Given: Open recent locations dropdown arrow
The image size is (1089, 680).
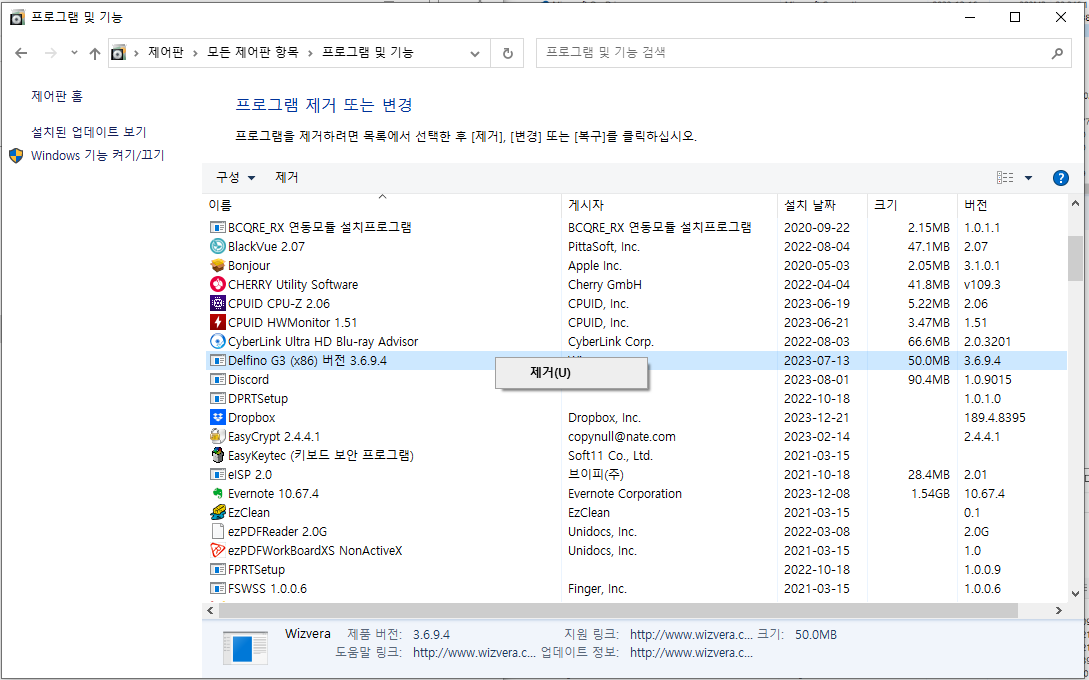Looking at the screenshot, I should click(74, 53).
